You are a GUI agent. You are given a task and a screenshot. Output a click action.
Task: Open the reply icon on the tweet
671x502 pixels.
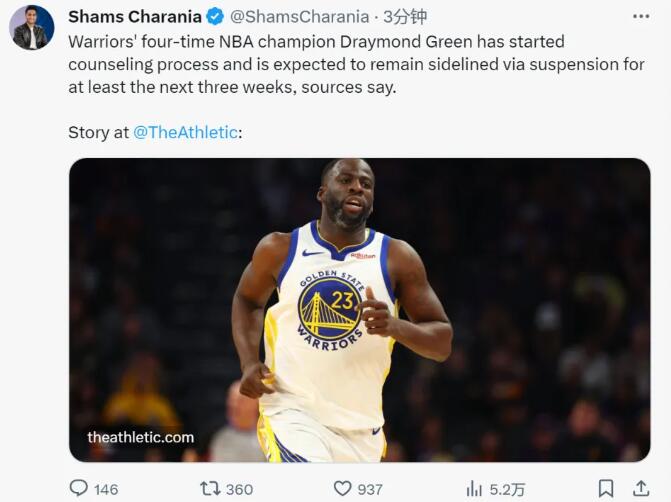pyautogui.click(x=79, y=488)
